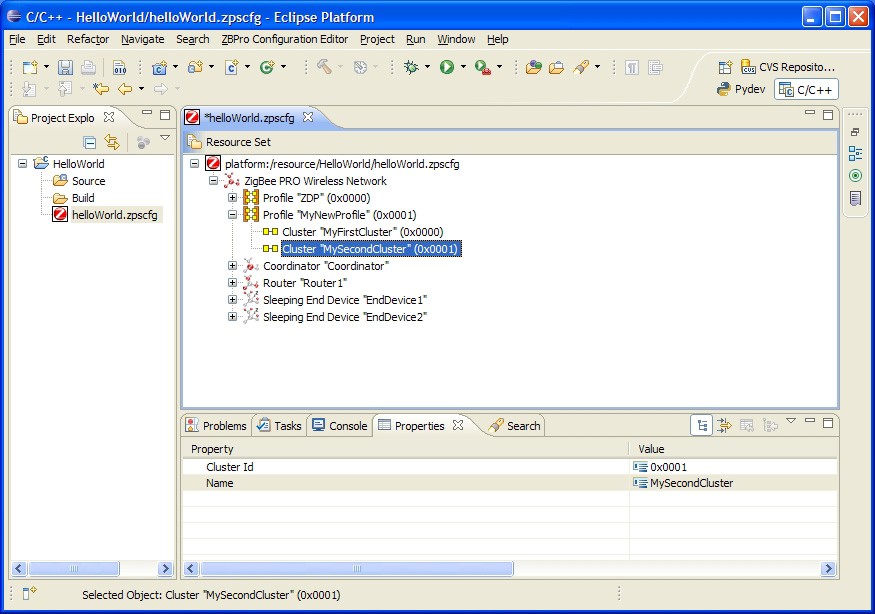875x614 pixels.
Task: Expand the Coordinator "Coordinator" tree node
Action: coord(232,266)
